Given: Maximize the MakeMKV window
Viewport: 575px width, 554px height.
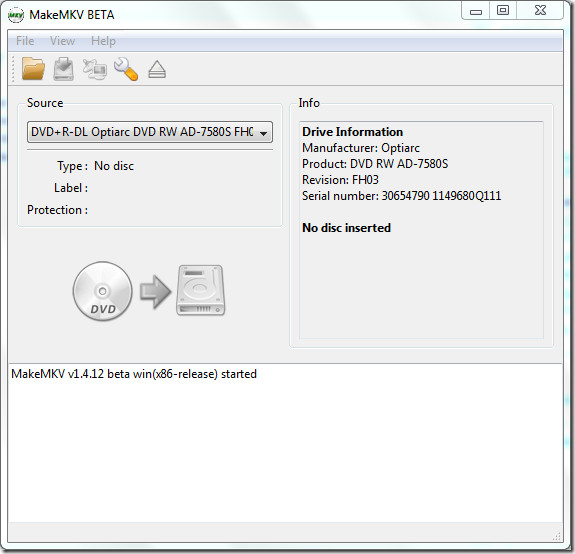Looking at the screenshot, I should coord(503,11).
